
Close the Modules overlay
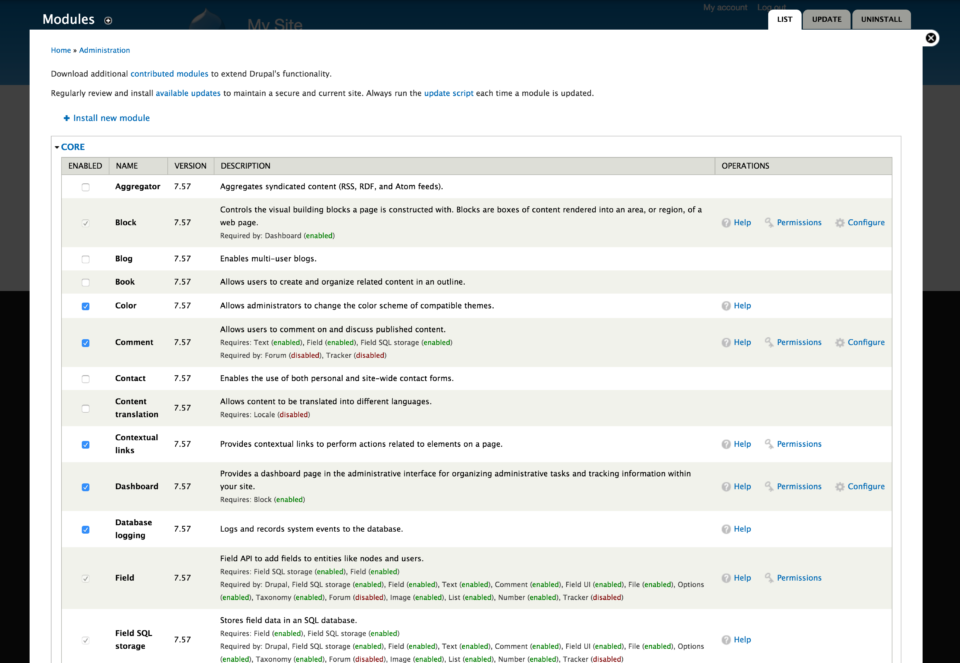tap(931, 37)
